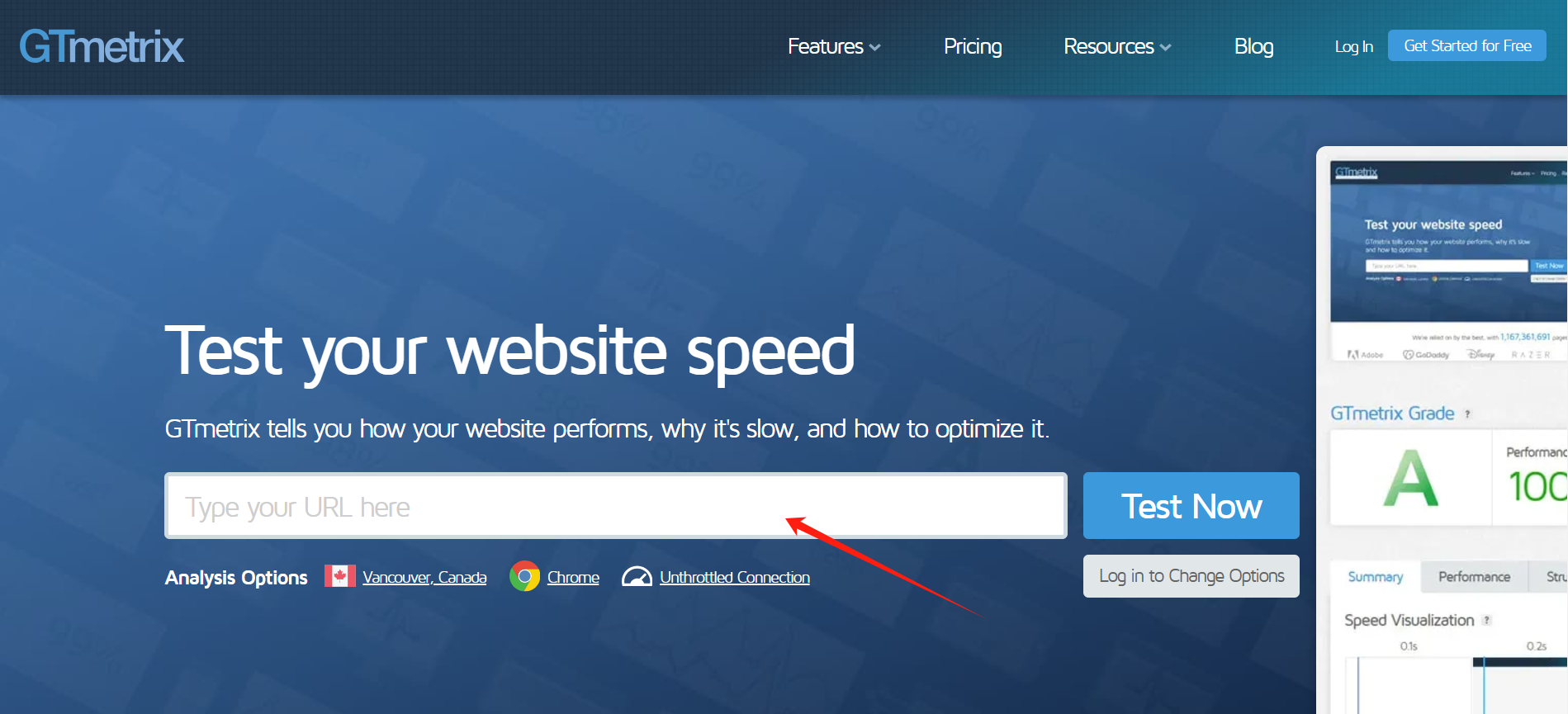Expand the Resources dropdown menu
Screen dimensions: 1568x714
pyautogui.click(x=1117, y=46)
